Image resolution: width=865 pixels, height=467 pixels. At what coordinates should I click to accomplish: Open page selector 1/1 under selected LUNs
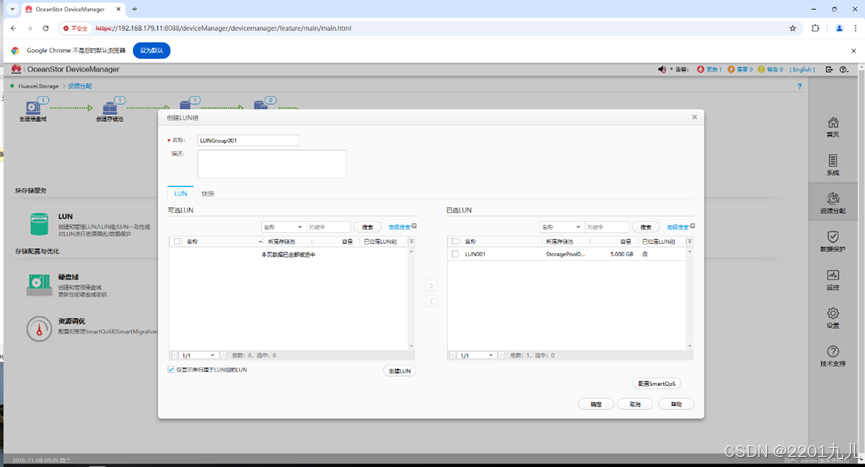pos(477,356)
